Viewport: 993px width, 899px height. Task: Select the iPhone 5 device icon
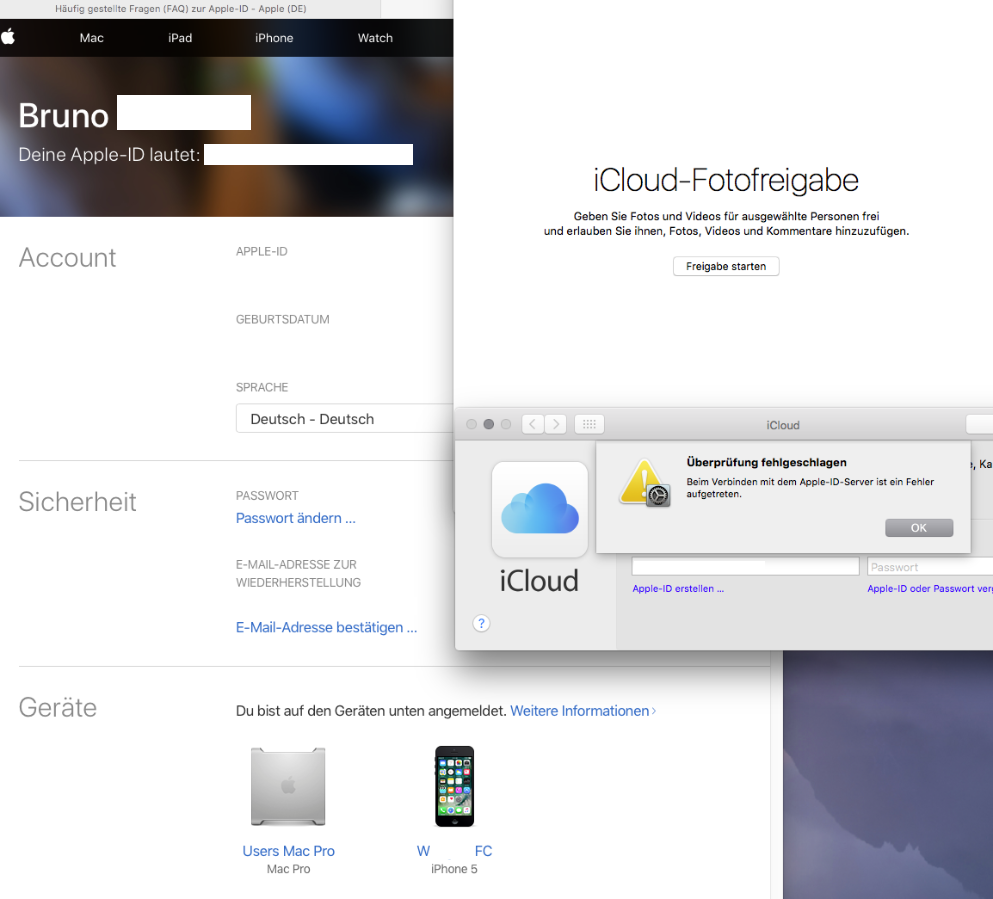point(454,786)
